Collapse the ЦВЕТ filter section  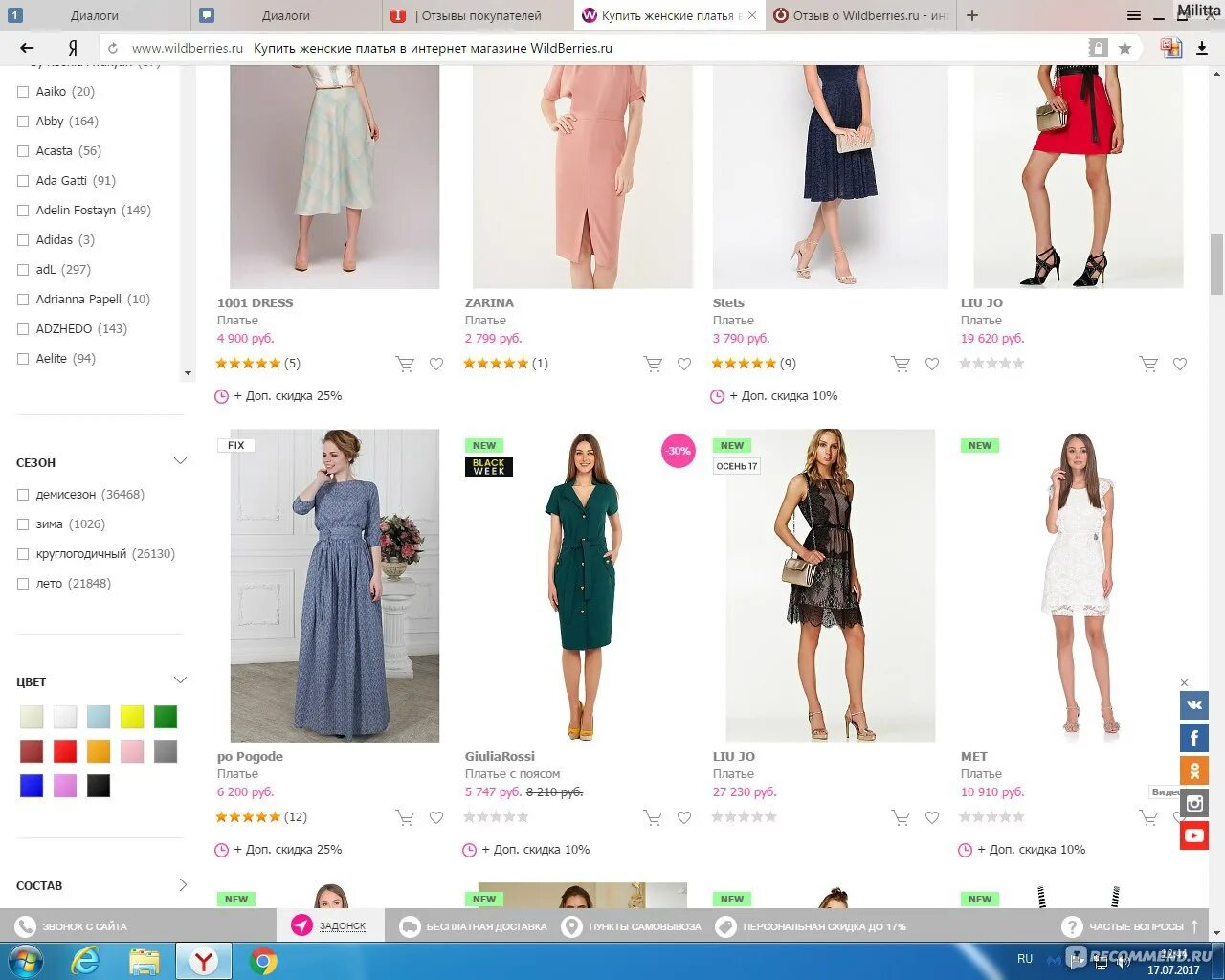180,680
